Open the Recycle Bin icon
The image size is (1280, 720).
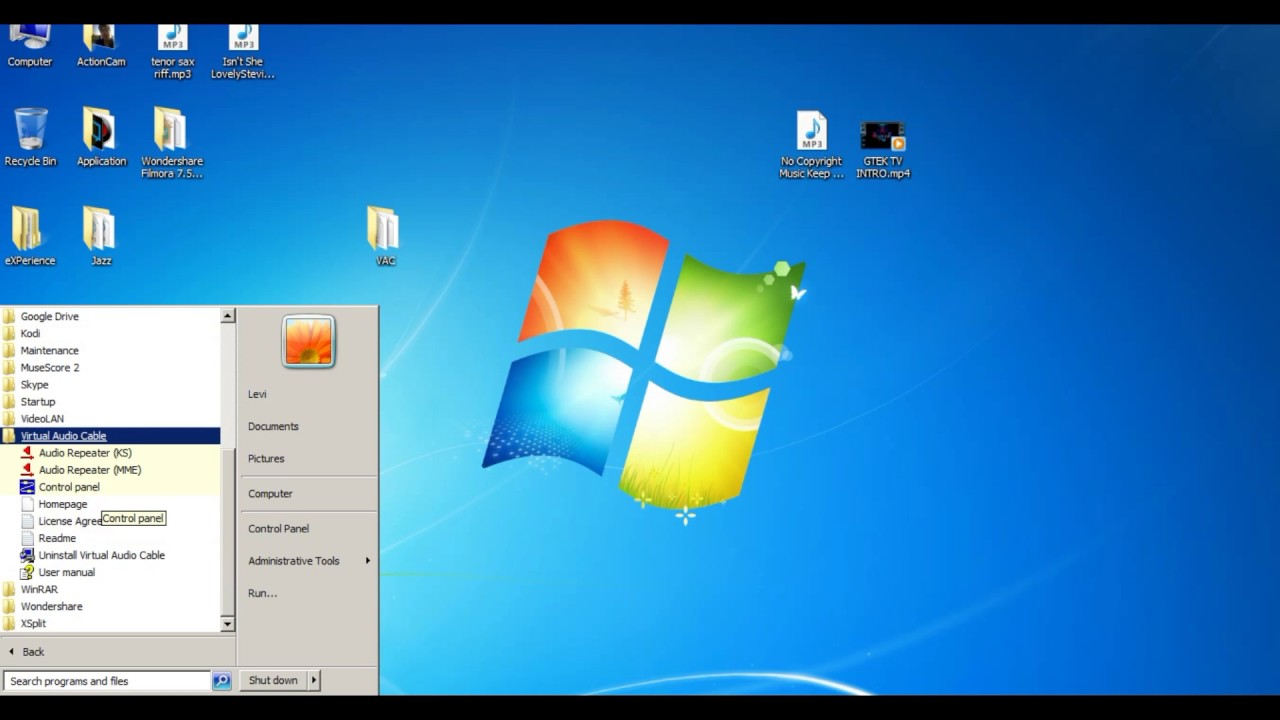30,137
